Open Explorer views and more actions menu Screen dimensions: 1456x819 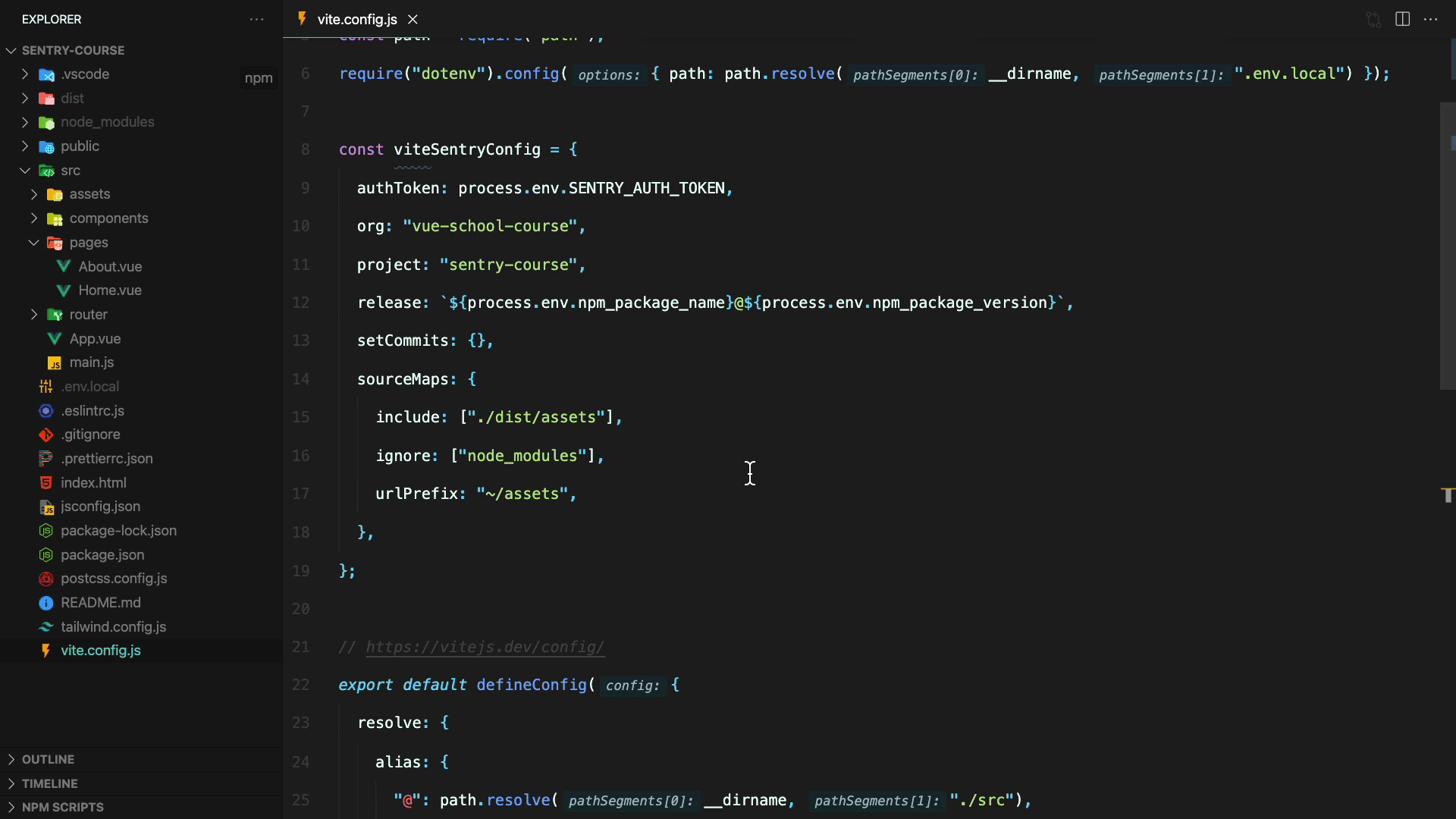(x=257, y=19)
